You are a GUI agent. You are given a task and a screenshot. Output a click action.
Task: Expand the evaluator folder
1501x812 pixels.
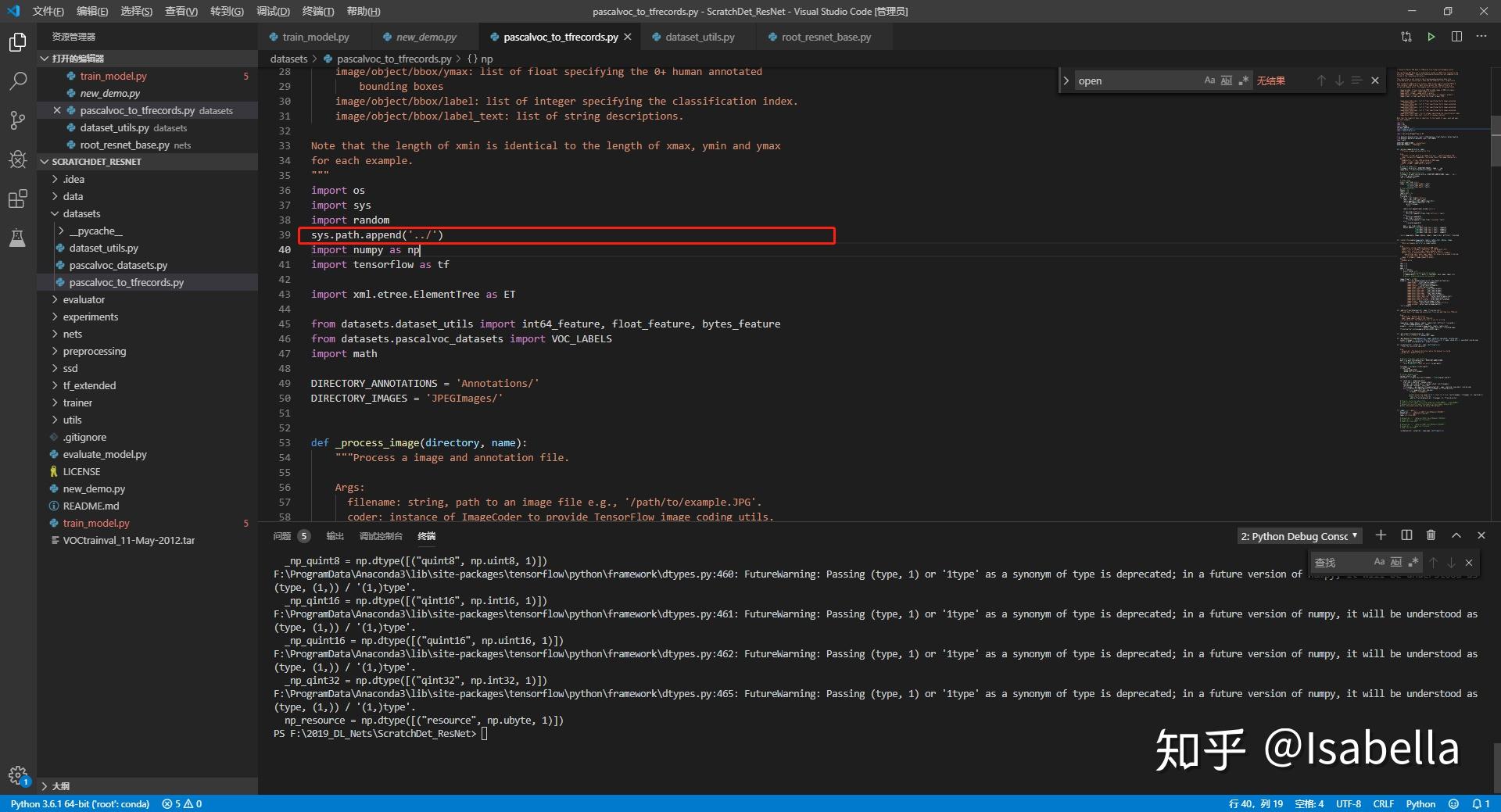point(84,299)
